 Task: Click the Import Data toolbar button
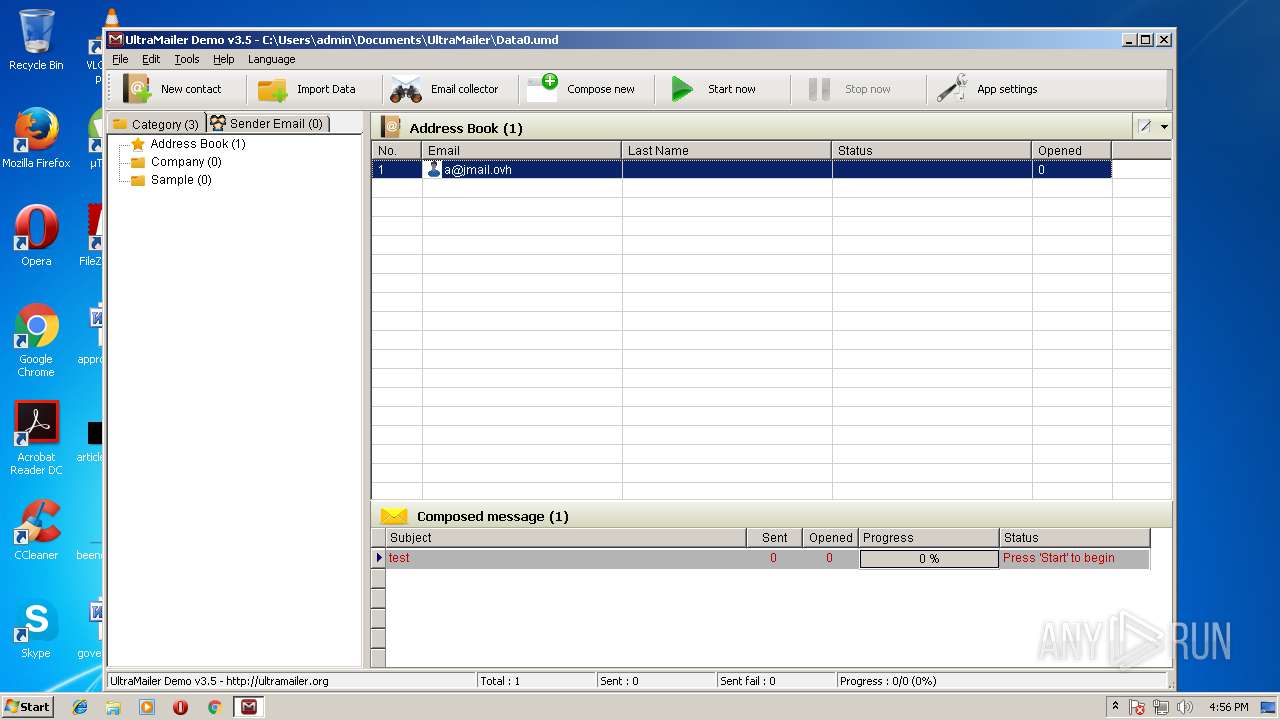[306, 89]
